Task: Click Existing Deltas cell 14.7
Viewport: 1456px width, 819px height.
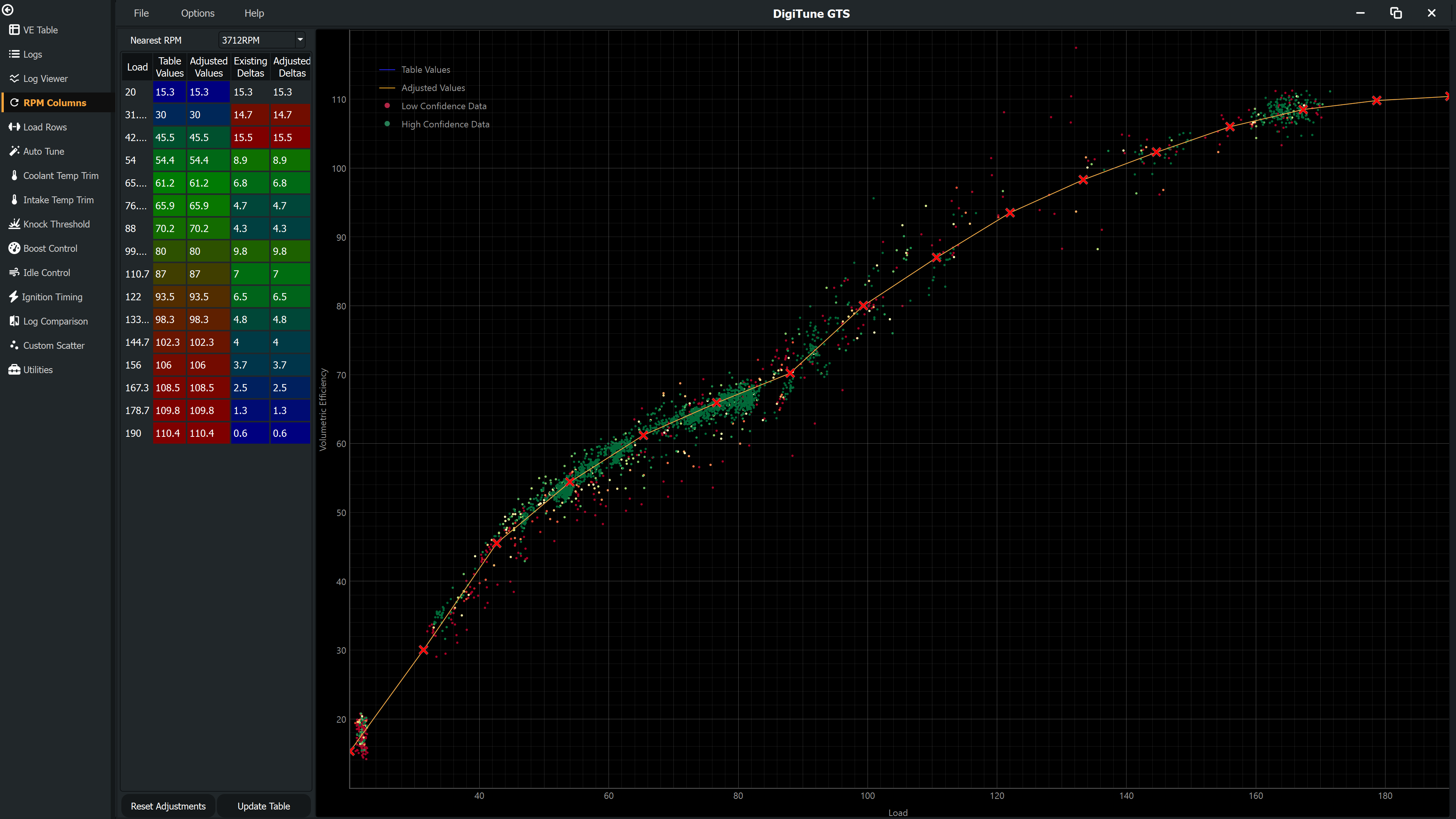Action: [250, 115]
